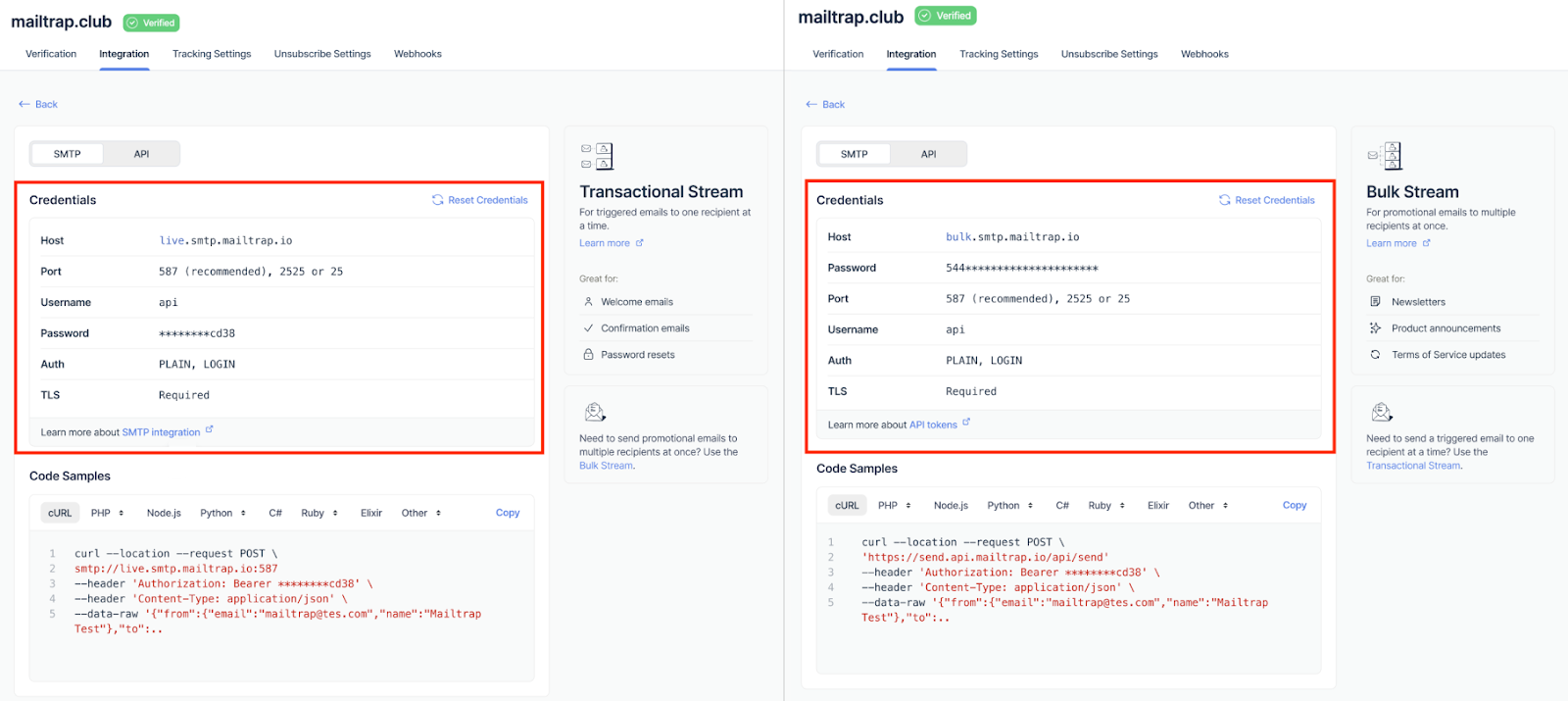Expand the Python dropdown in left code samples
The image size is (1568, 701).
coord(223,513)
